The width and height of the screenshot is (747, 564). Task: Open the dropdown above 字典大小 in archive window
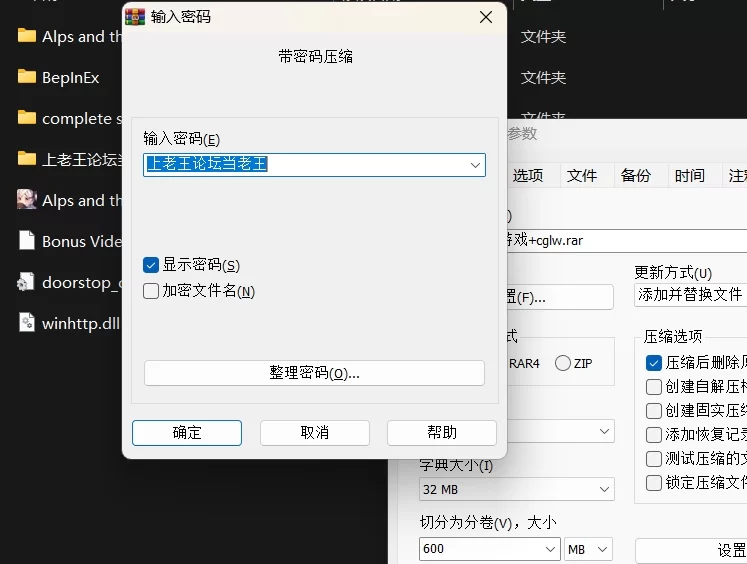pos(560,431)
